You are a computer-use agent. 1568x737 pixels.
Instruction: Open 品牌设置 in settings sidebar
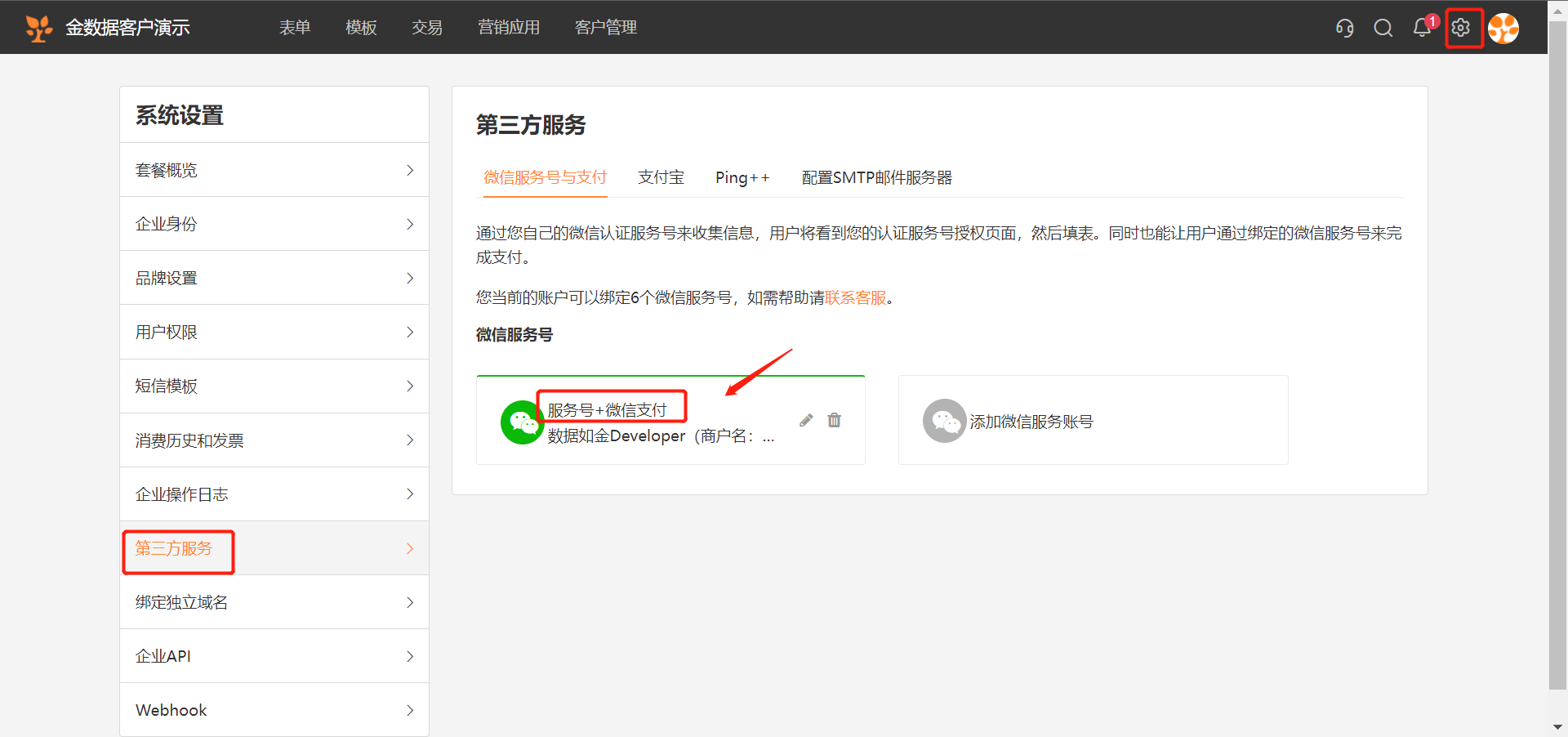[274, 278]
